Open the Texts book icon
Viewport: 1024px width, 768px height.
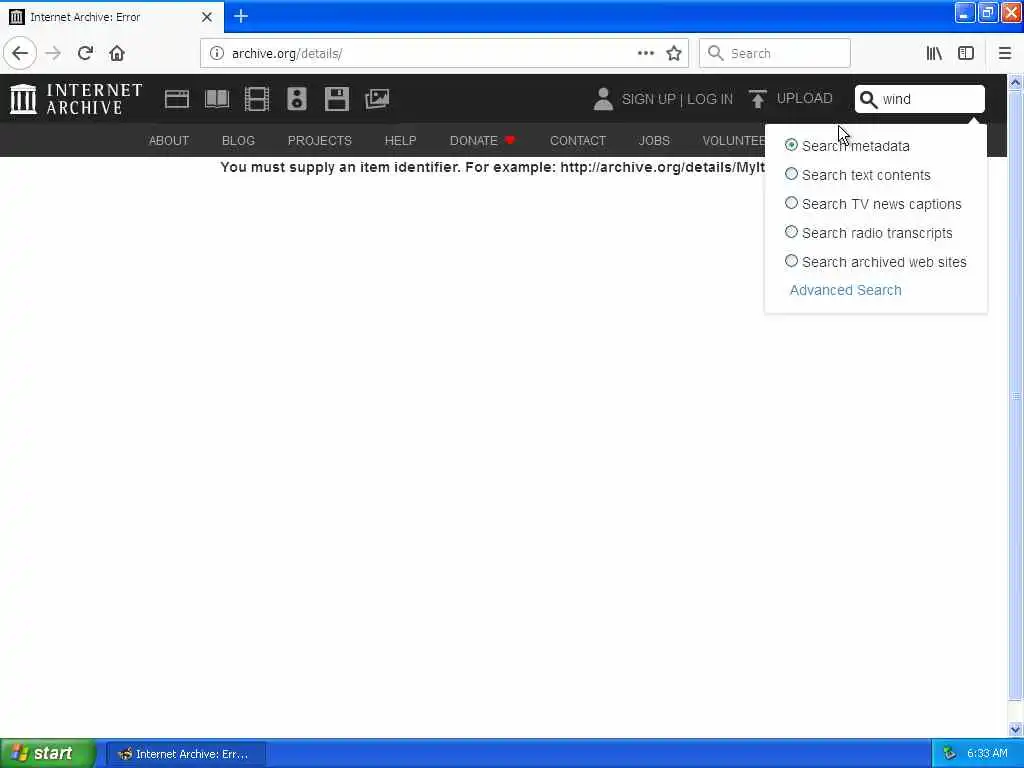point(217,99)
